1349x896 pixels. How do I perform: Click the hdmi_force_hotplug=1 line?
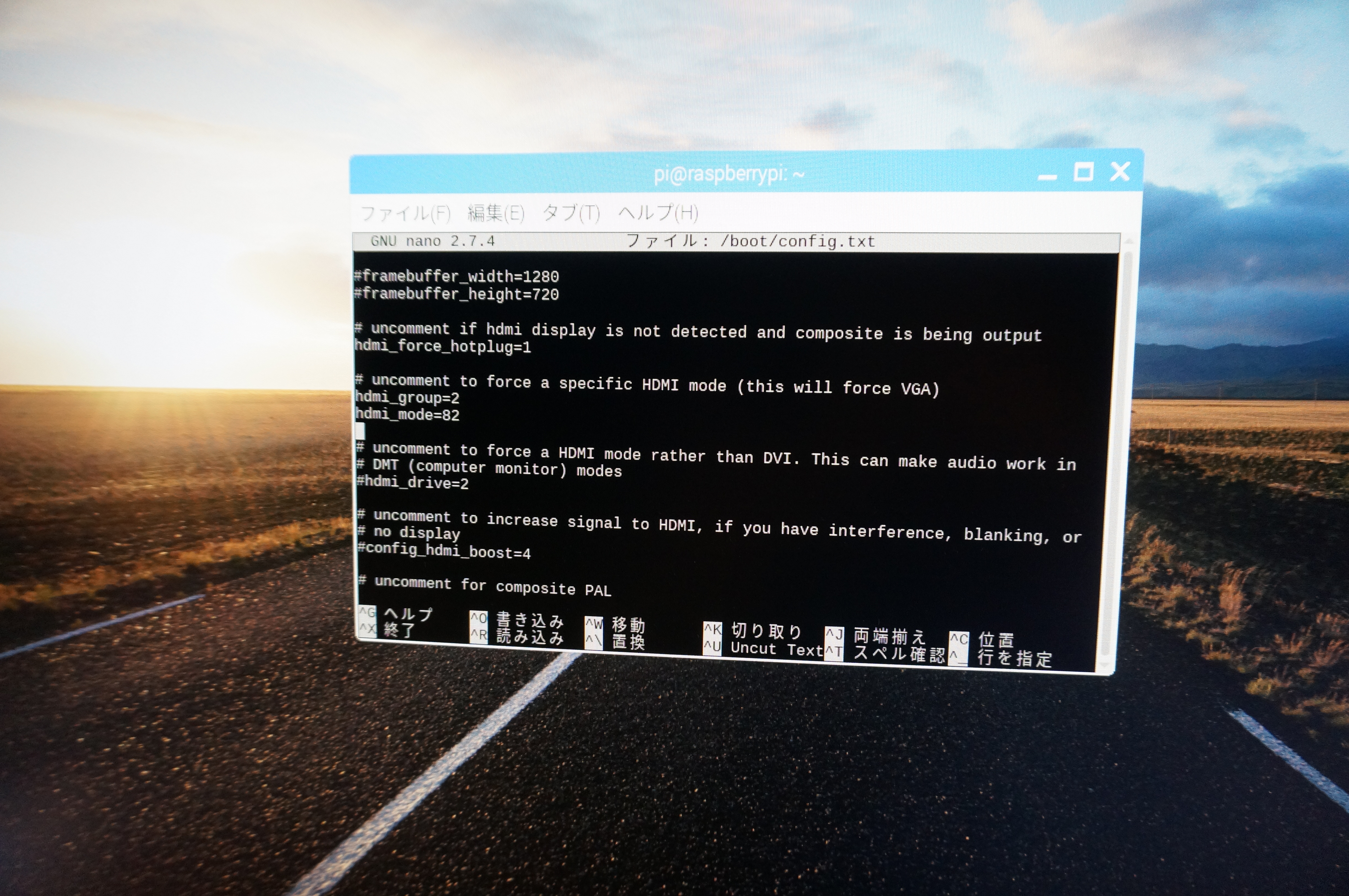tap(442, 346)
